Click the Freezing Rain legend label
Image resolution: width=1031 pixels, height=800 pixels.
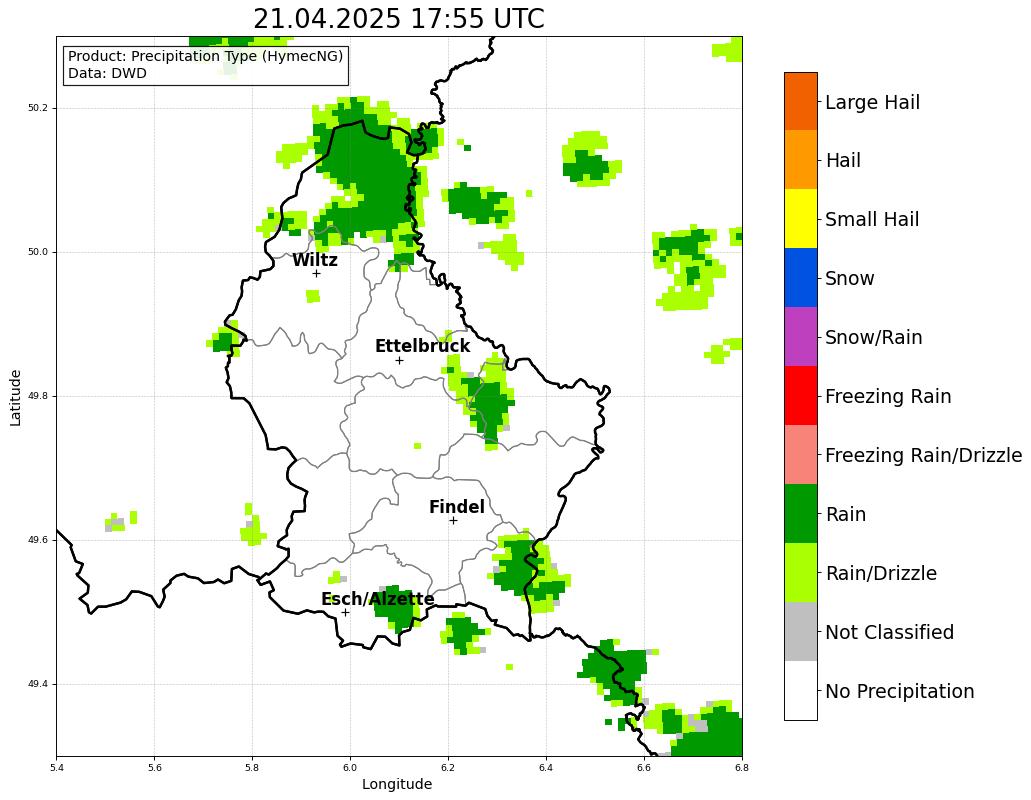point(888,396)
